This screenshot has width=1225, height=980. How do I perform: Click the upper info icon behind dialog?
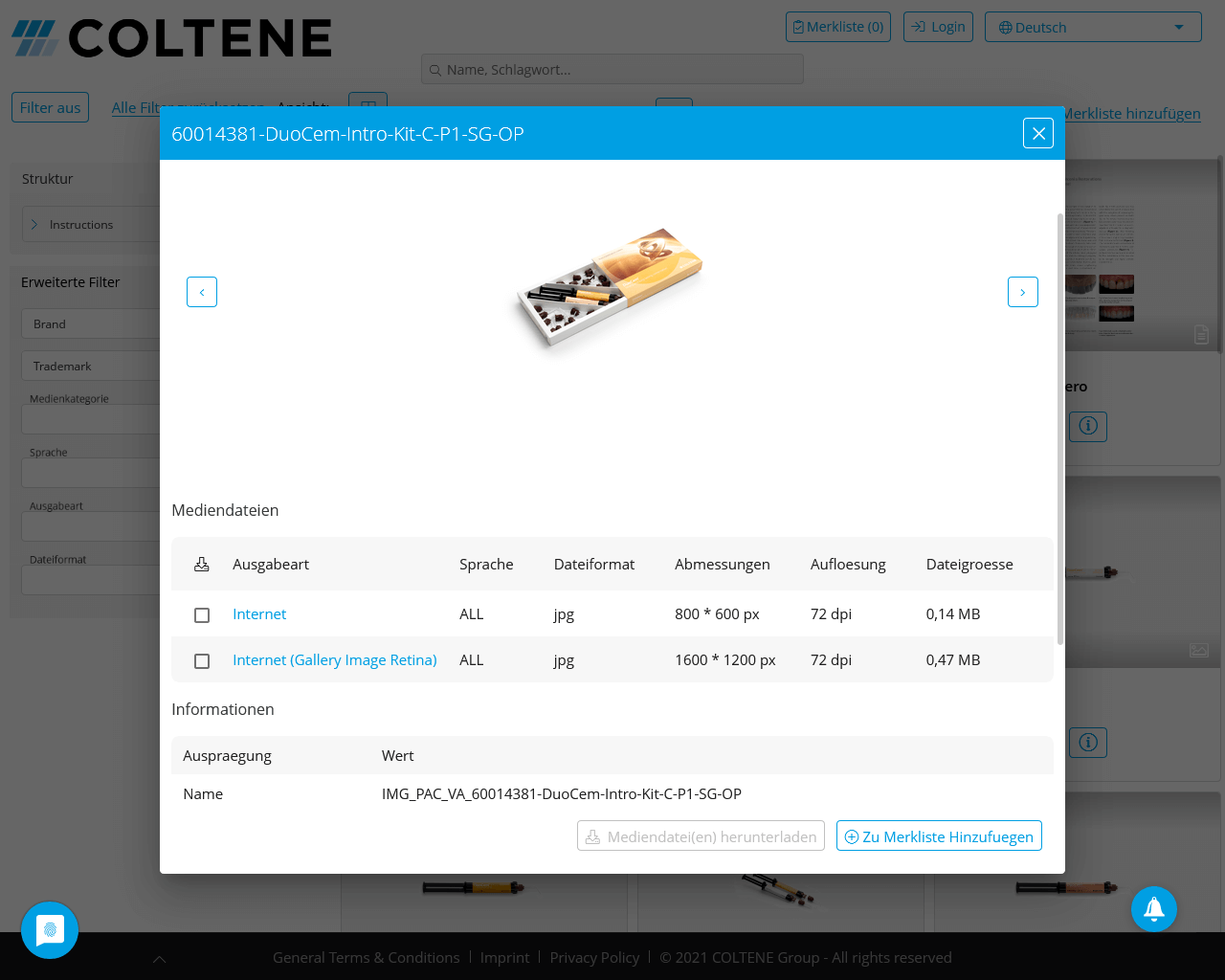(x=1088, y=426)
